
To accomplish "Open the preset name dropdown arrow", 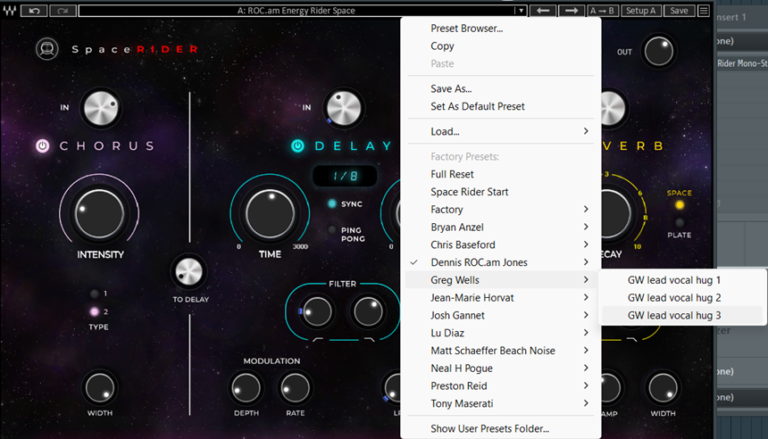I will pos(521,10).
